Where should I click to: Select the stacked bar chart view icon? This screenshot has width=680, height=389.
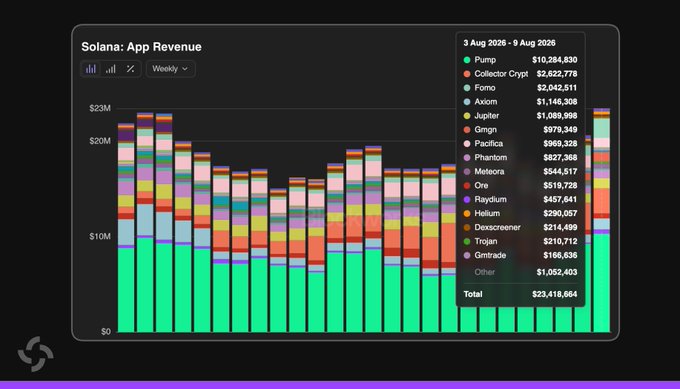click(91, 69)
